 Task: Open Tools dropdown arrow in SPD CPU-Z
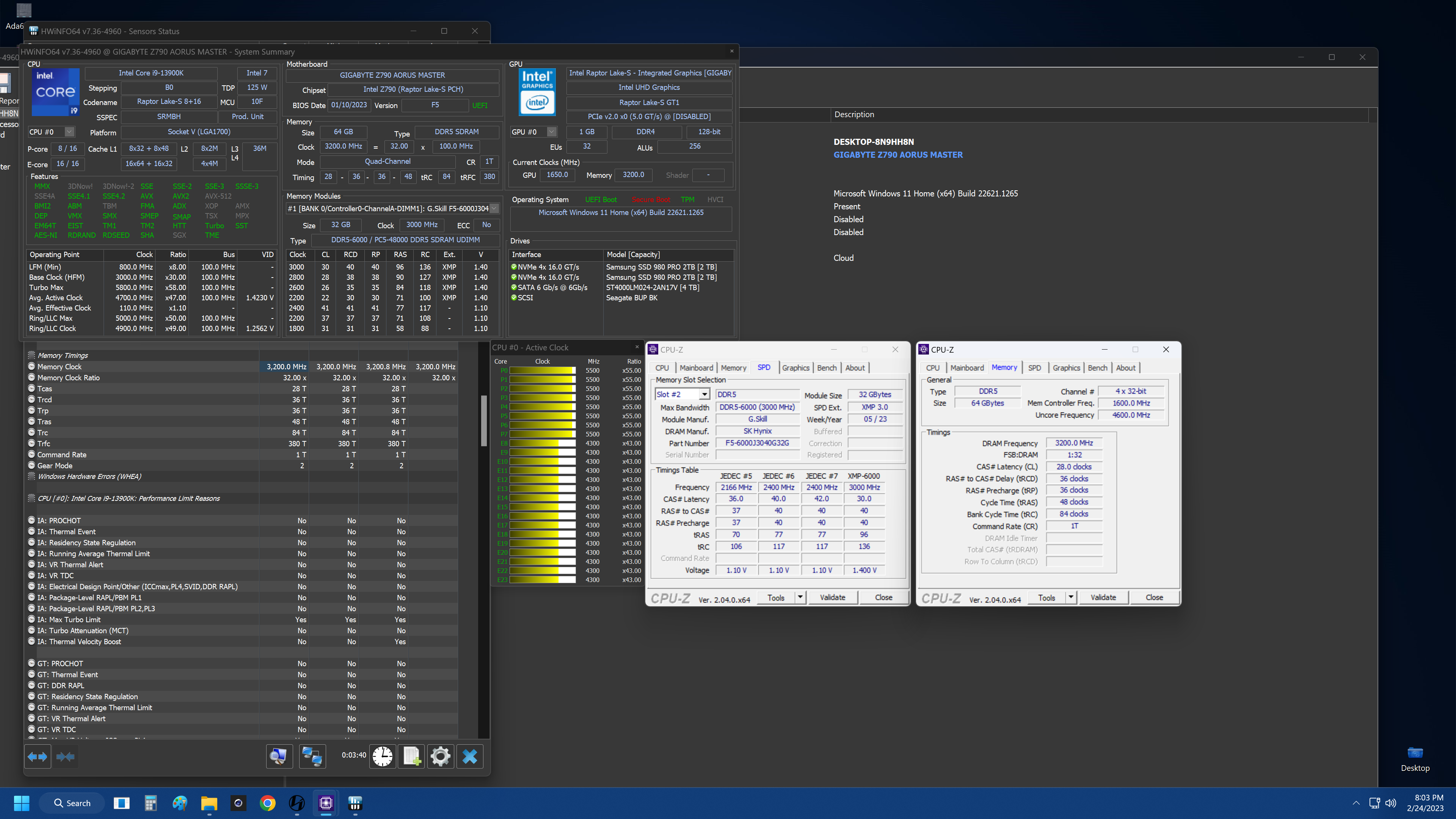coord(800,598)
